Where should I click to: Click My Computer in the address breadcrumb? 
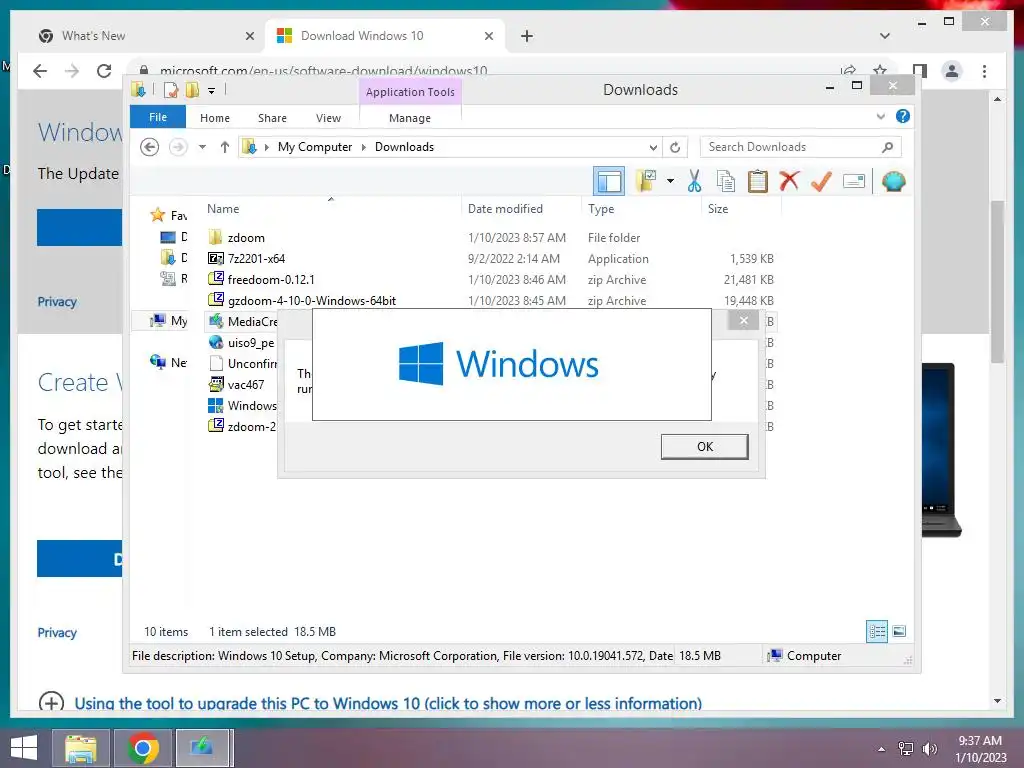[x=315, y=147]
